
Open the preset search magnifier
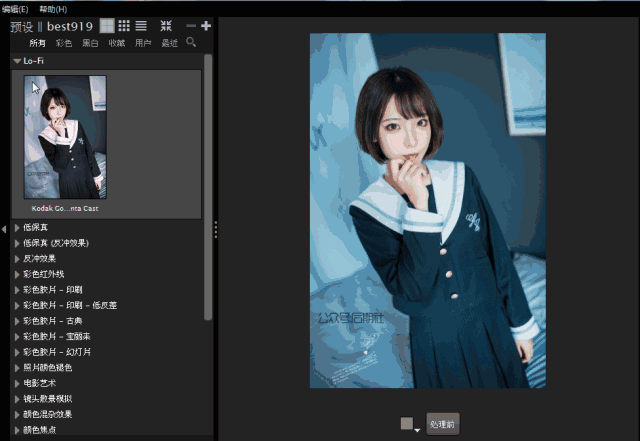pyautogui.click(x=191, y=42)
